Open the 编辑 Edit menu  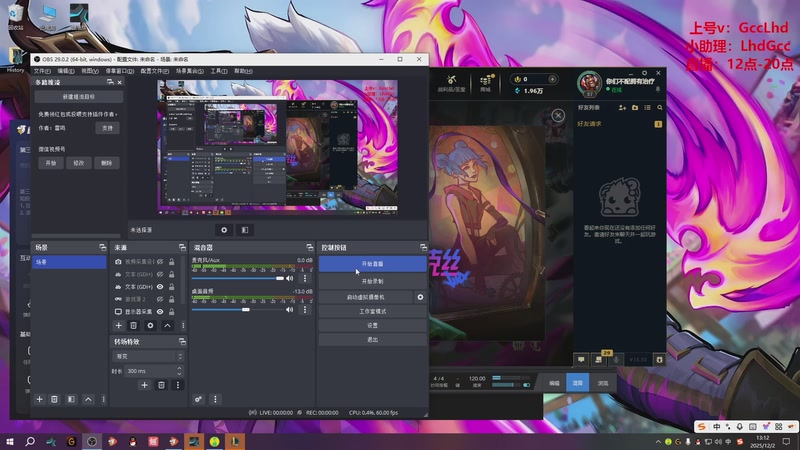66,71
